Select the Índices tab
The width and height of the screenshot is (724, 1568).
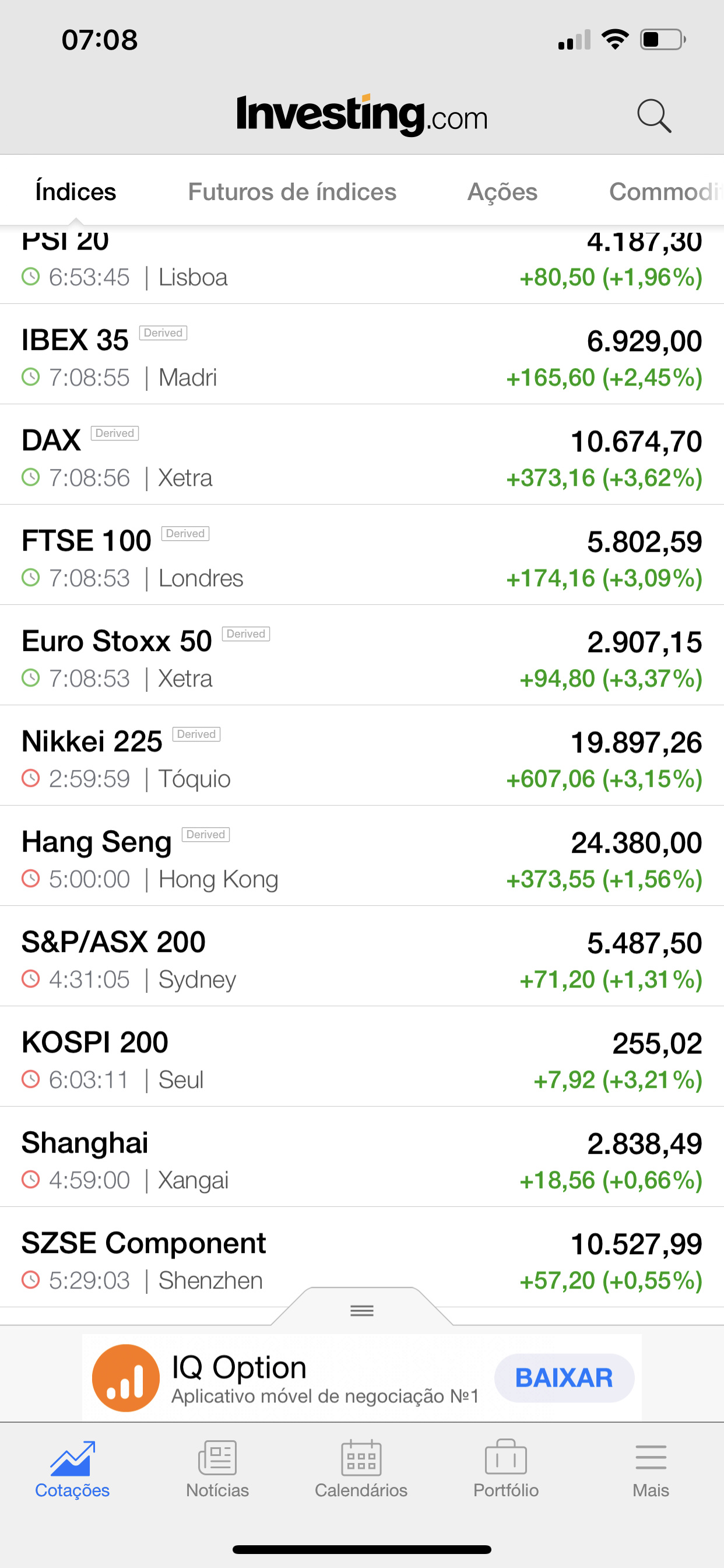(x=75, y=192)
